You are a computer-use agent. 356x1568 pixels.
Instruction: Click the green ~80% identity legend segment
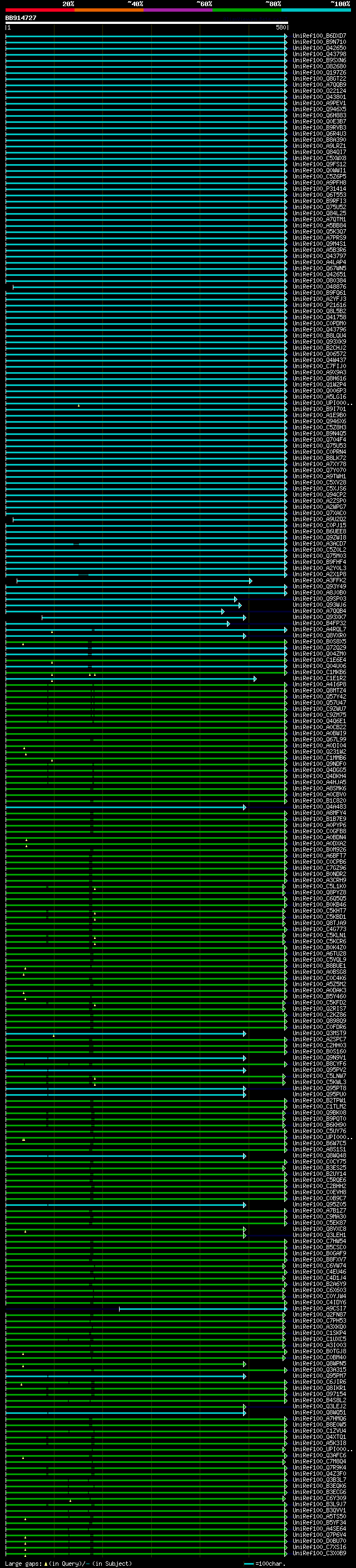click(x=247, y=10)
